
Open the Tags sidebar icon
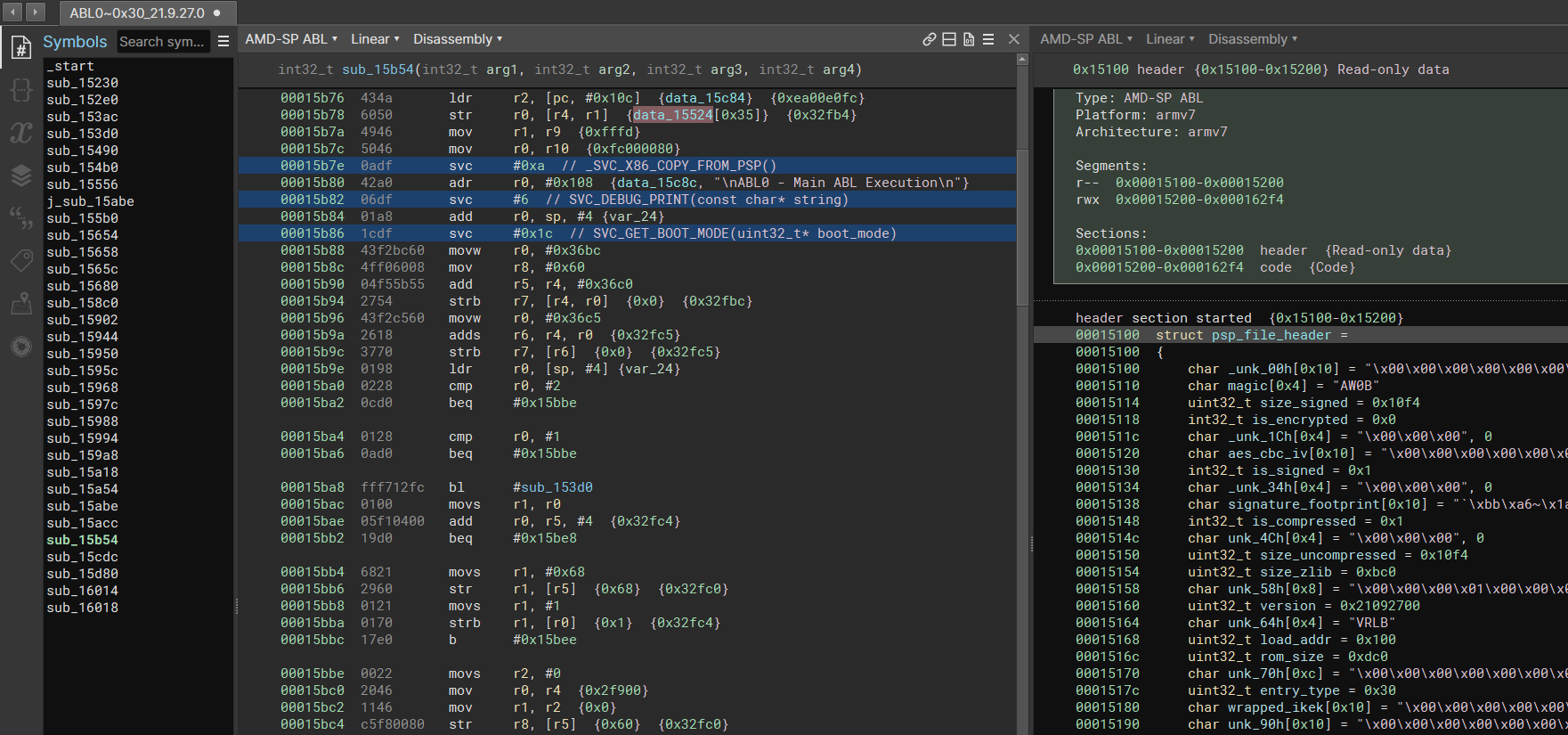(x=20, y=260)
